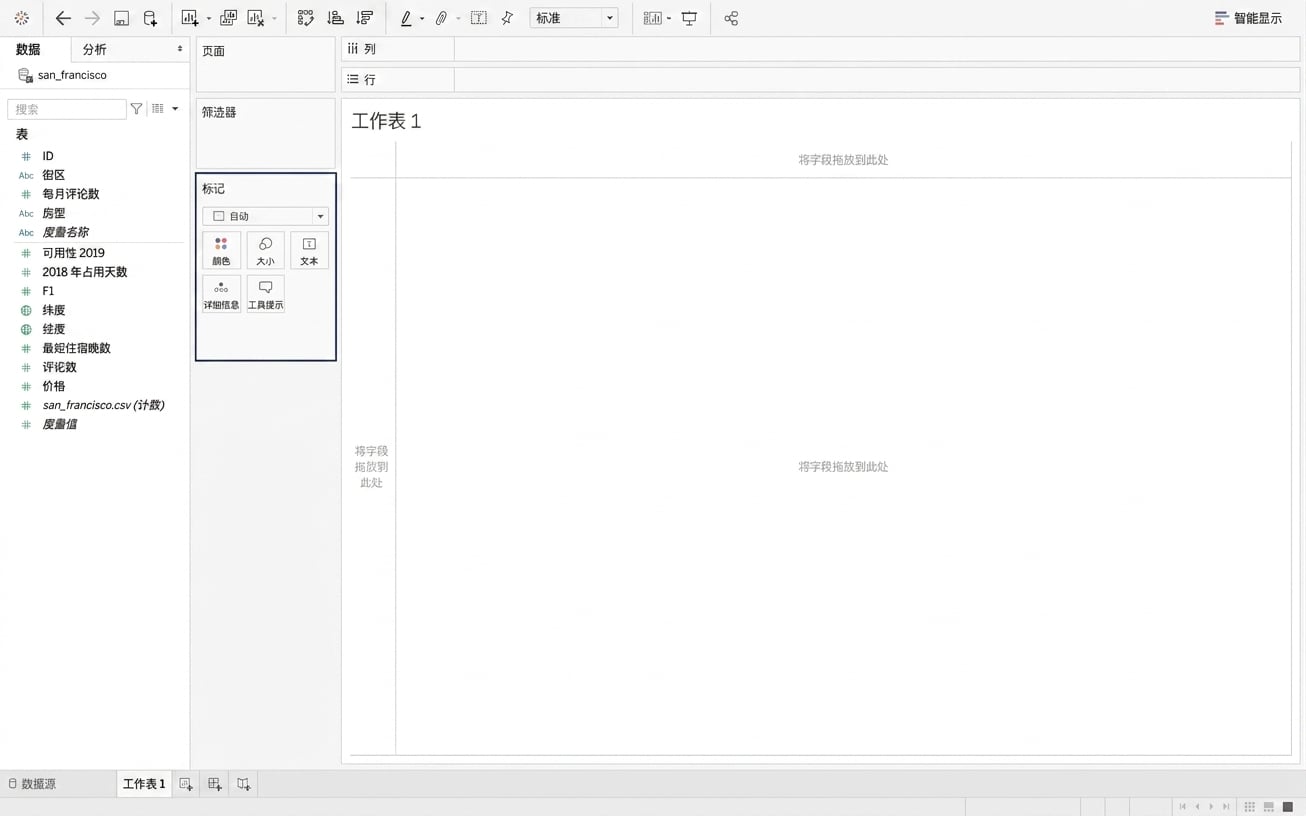Switch to the 分析 pane tab
The width and height of the screenshot is (1306, 816).
click(x=94, y=49)
